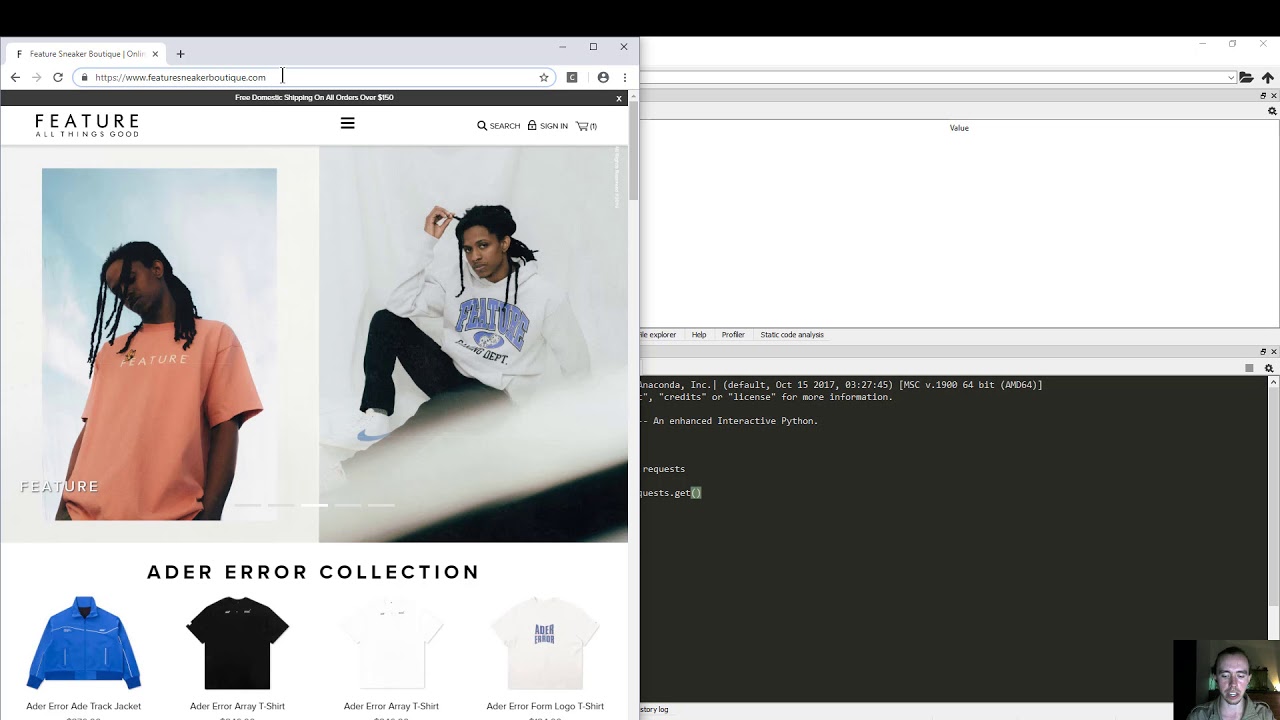Click Spyder's up-arrow parent directory icon
1280x720 pixels.
point(1267,77)
